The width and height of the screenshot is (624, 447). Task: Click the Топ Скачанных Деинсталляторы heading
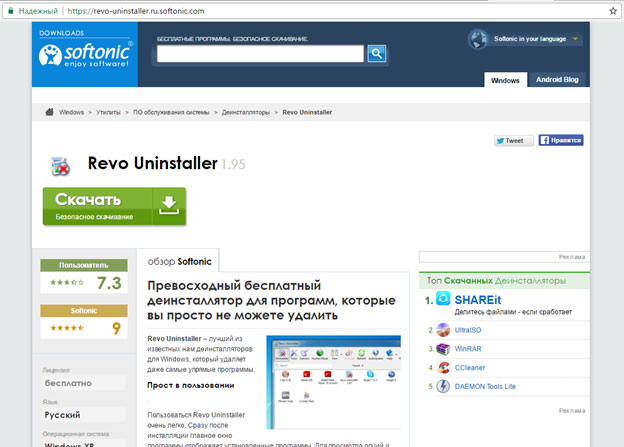coord(496,281)
